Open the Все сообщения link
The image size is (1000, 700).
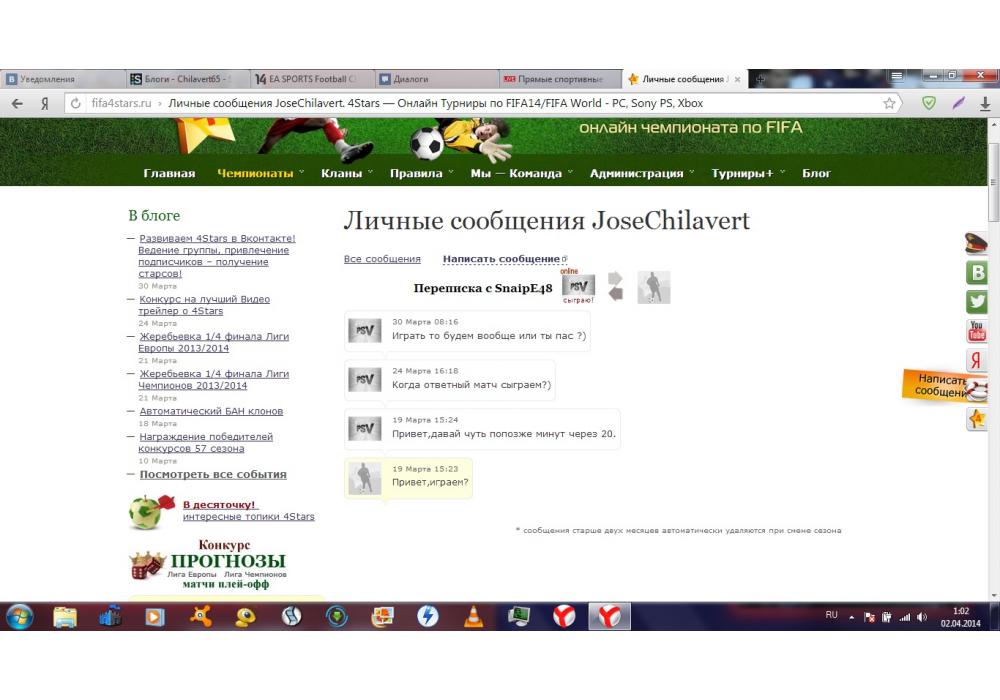pyautogui.click(x=382, y=259)
